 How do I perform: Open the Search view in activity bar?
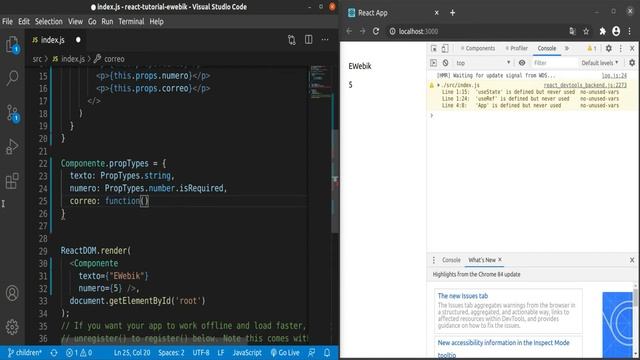(12, 78)
